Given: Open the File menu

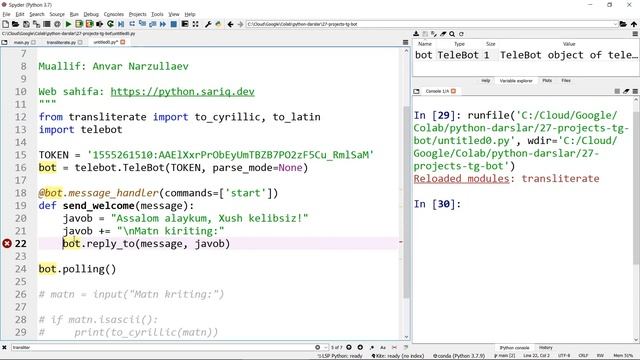Looking at the screenshot, I should [6, 14].
